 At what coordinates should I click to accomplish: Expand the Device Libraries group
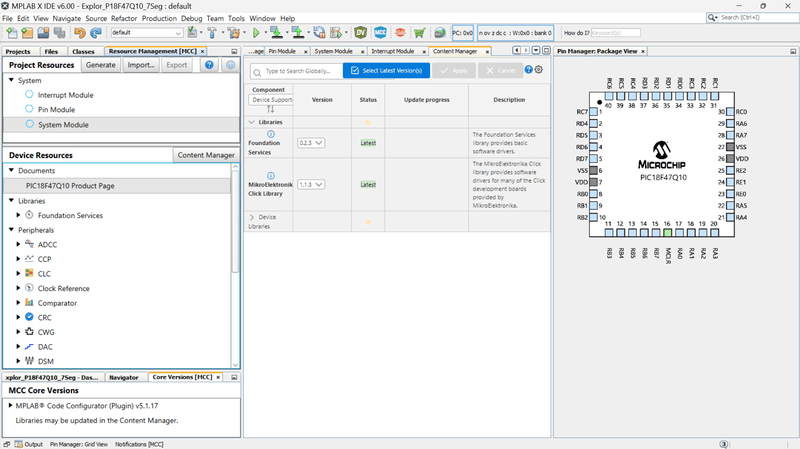(x=252, y=217)
